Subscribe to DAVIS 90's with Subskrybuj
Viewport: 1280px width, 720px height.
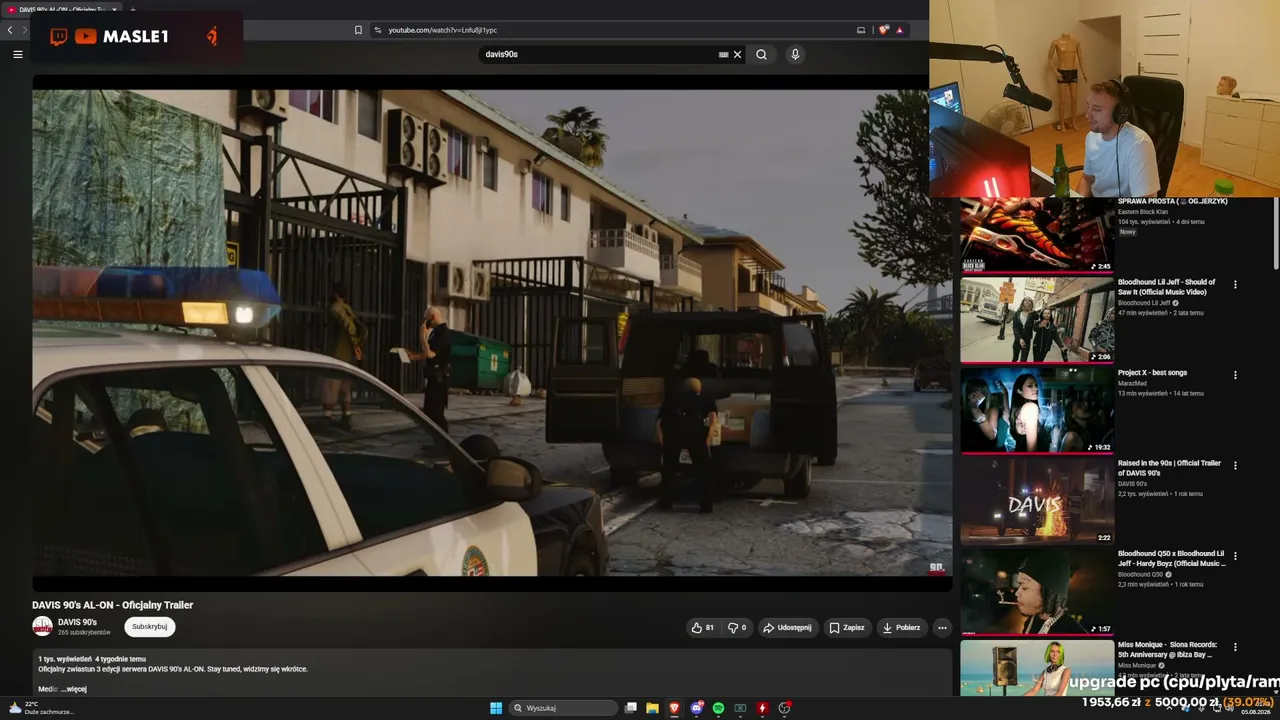click(x=150, y=627)
